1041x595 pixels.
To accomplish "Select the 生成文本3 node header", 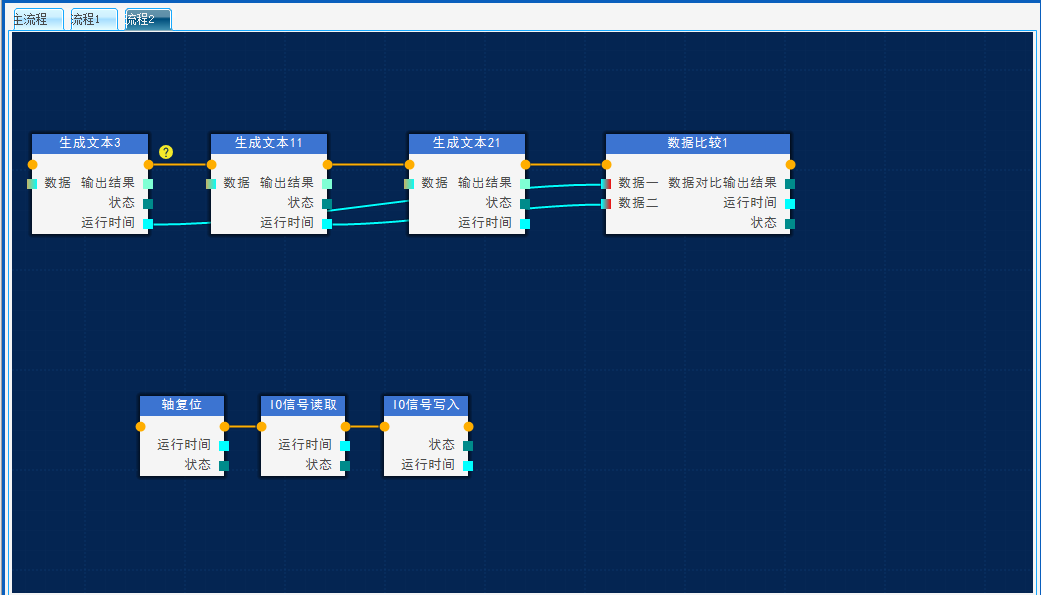I will tap(90, 143).
